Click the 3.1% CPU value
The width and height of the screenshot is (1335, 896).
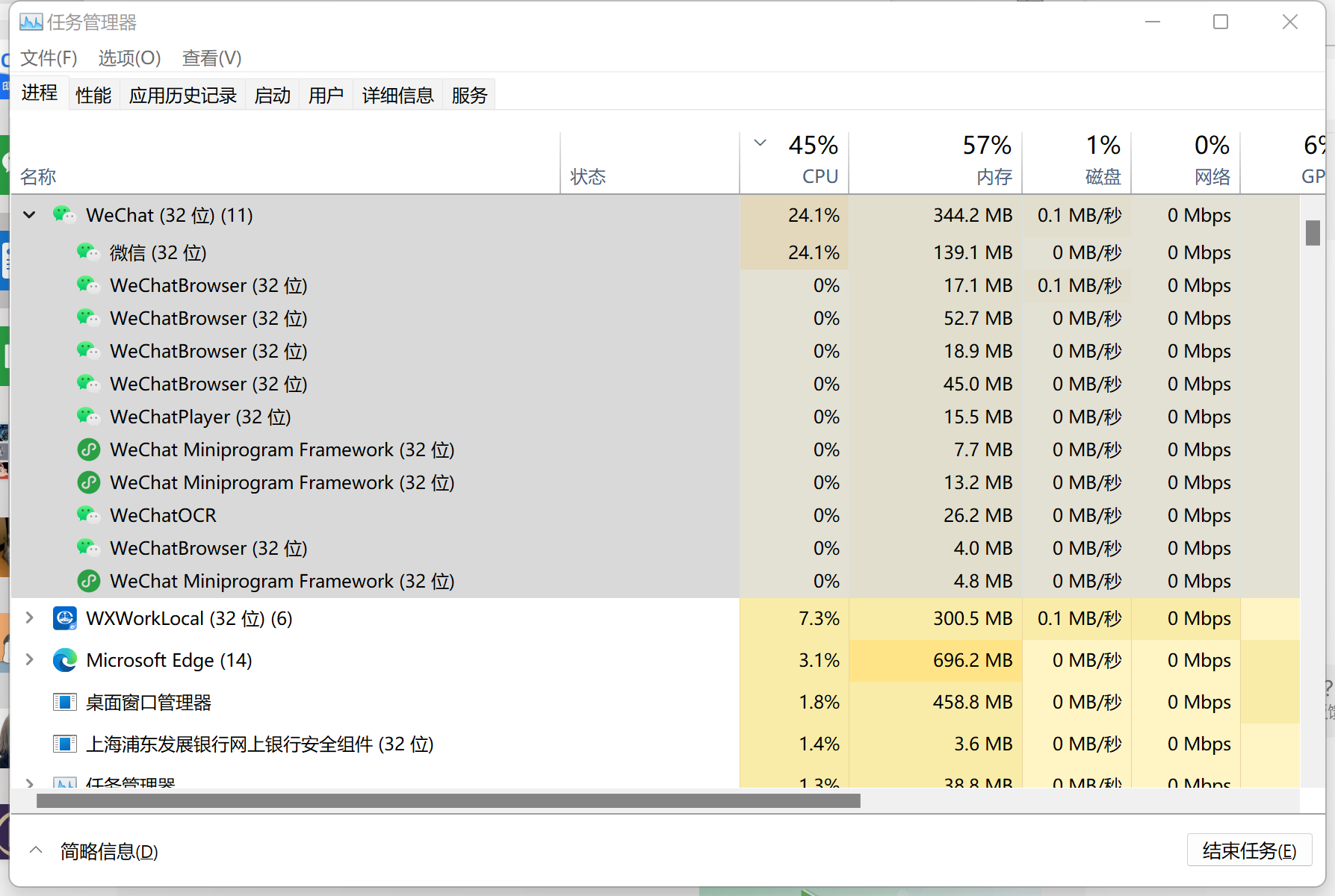[819, 660]
